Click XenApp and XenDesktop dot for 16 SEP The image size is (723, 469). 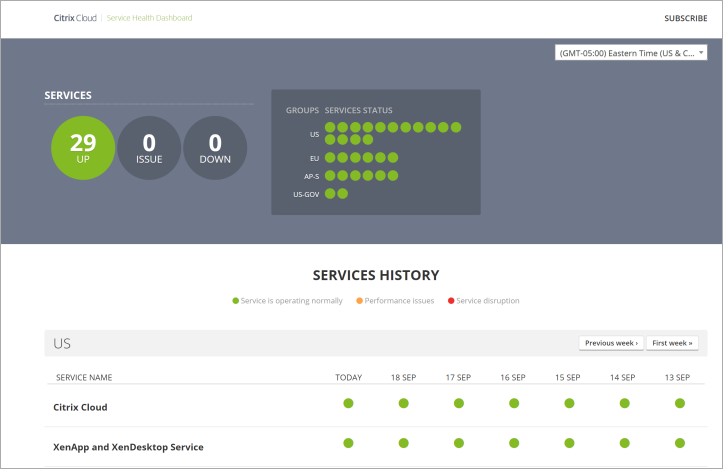coord(514,443)
